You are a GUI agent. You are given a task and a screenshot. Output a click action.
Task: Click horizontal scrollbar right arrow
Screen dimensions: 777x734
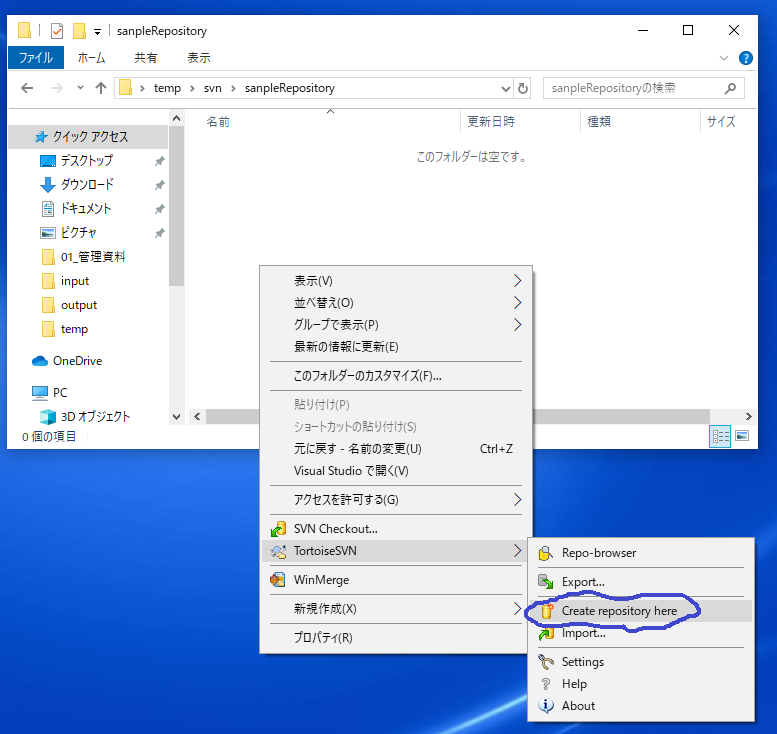click(x=748, y=417)
